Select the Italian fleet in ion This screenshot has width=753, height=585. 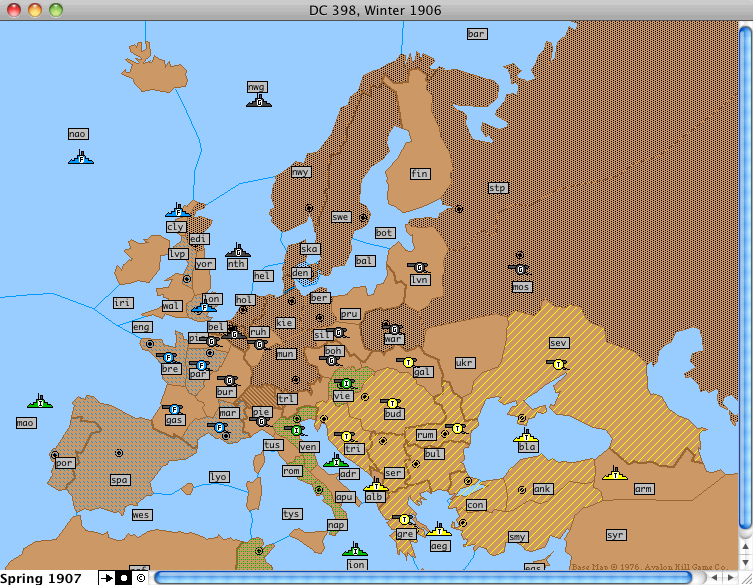(355, 550)
